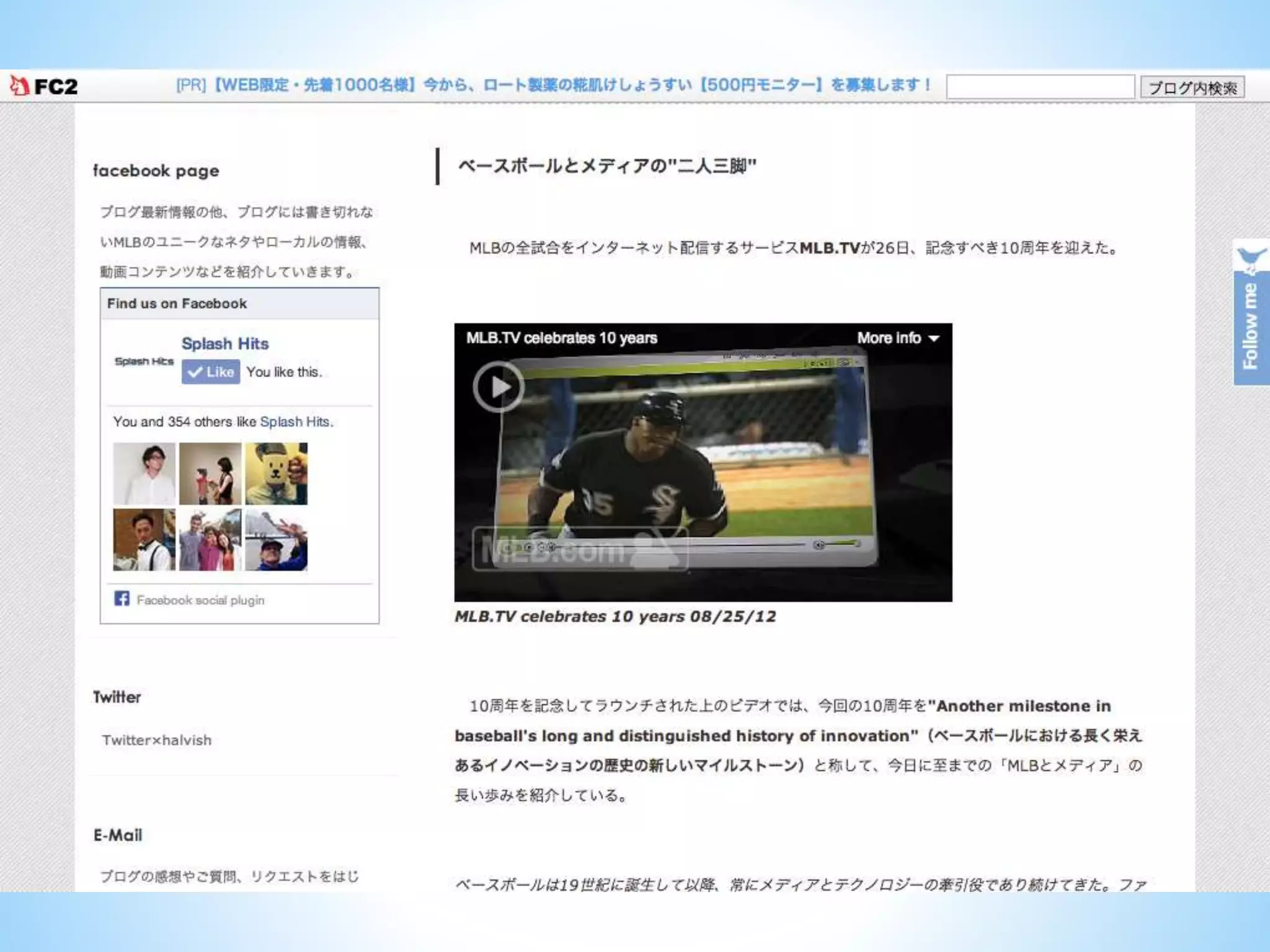Click the MLB.com watermark logo in video
This screenshot has width=1270, height=952.
point(580,549)
